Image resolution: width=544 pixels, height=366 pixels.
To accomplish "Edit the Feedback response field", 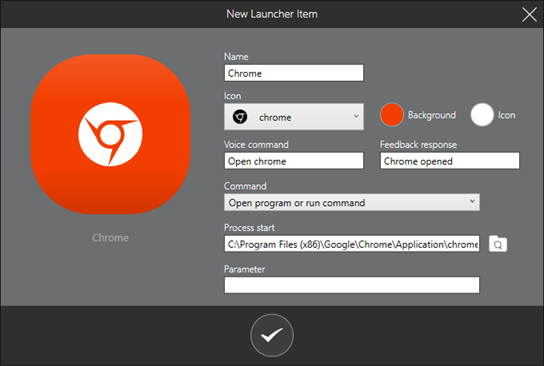I will tap(450, 161).
